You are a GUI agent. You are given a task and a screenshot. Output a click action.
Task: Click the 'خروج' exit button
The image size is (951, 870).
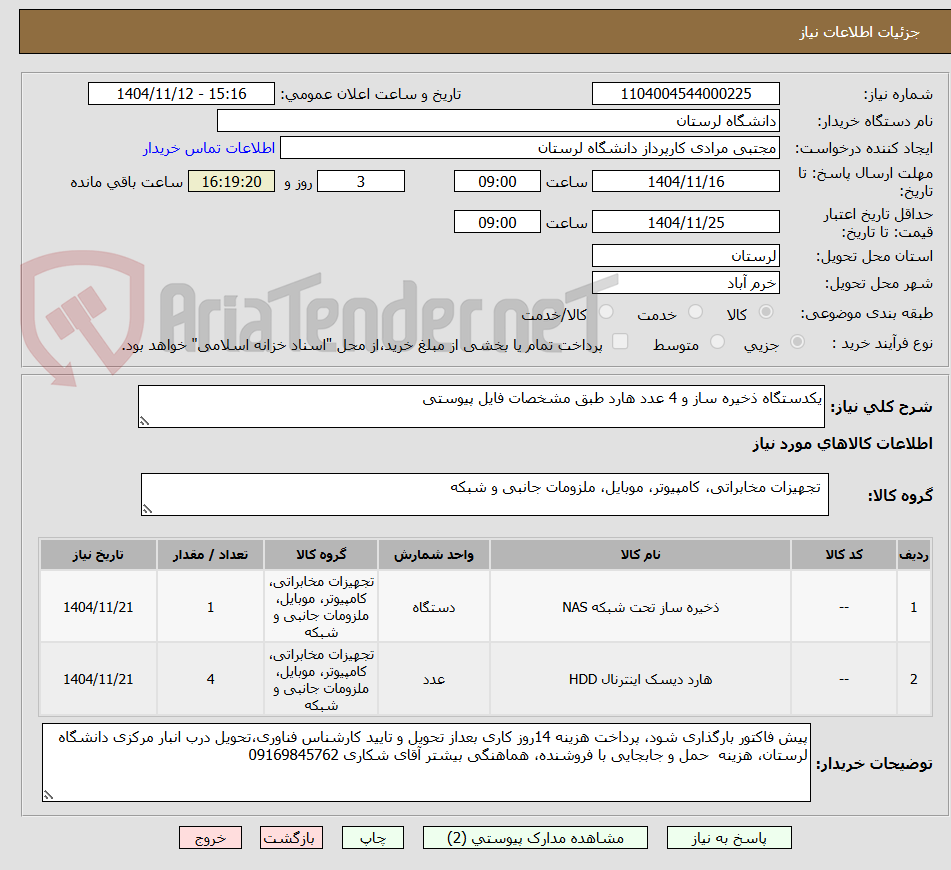pyautogui.click(x=210, y=838)
